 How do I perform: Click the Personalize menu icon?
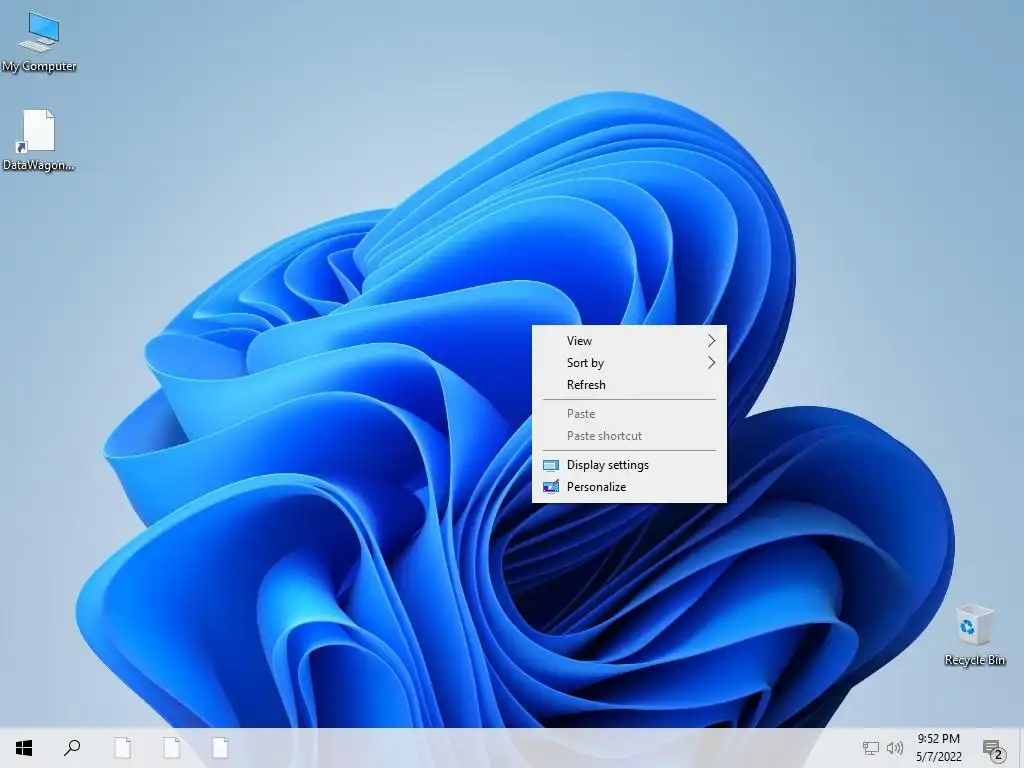point(551,487)
